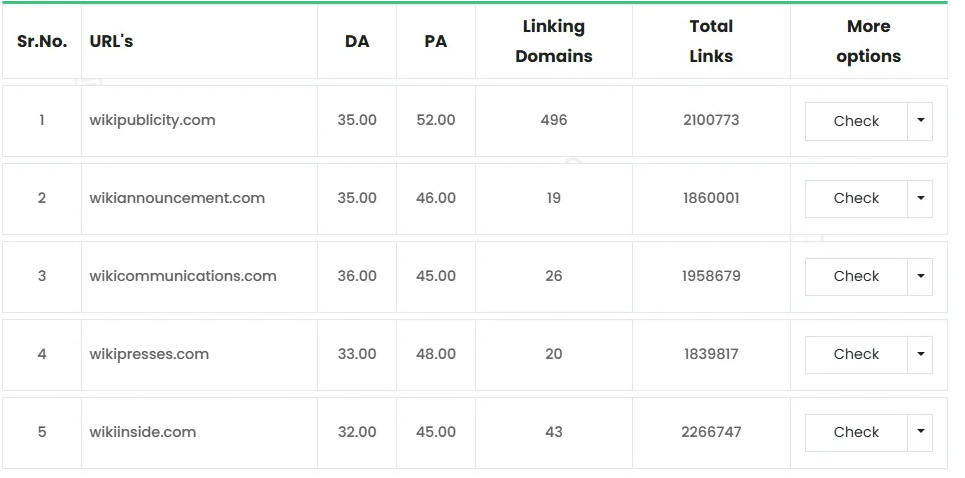Select the wikipublicity.com URL text
The width and height of the screenshot is (965, 478).
click(153, 120)
